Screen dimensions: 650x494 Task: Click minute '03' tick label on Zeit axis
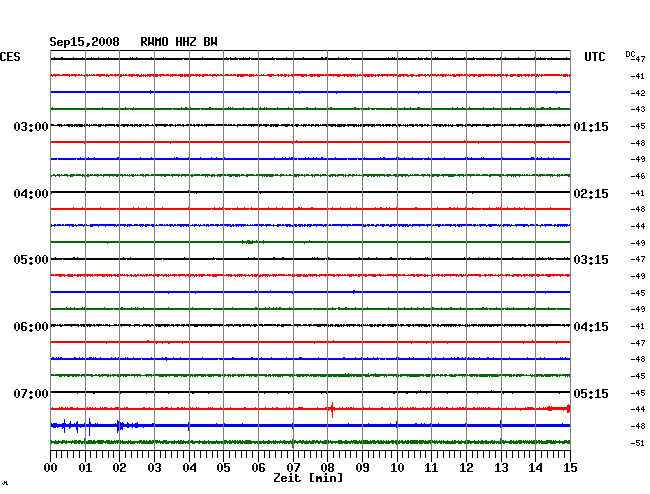(x=154, y=468)
